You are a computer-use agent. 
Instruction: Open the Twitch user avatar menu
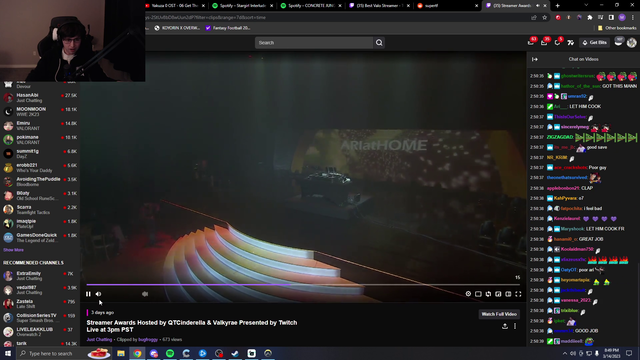click(x=632, y=42)
